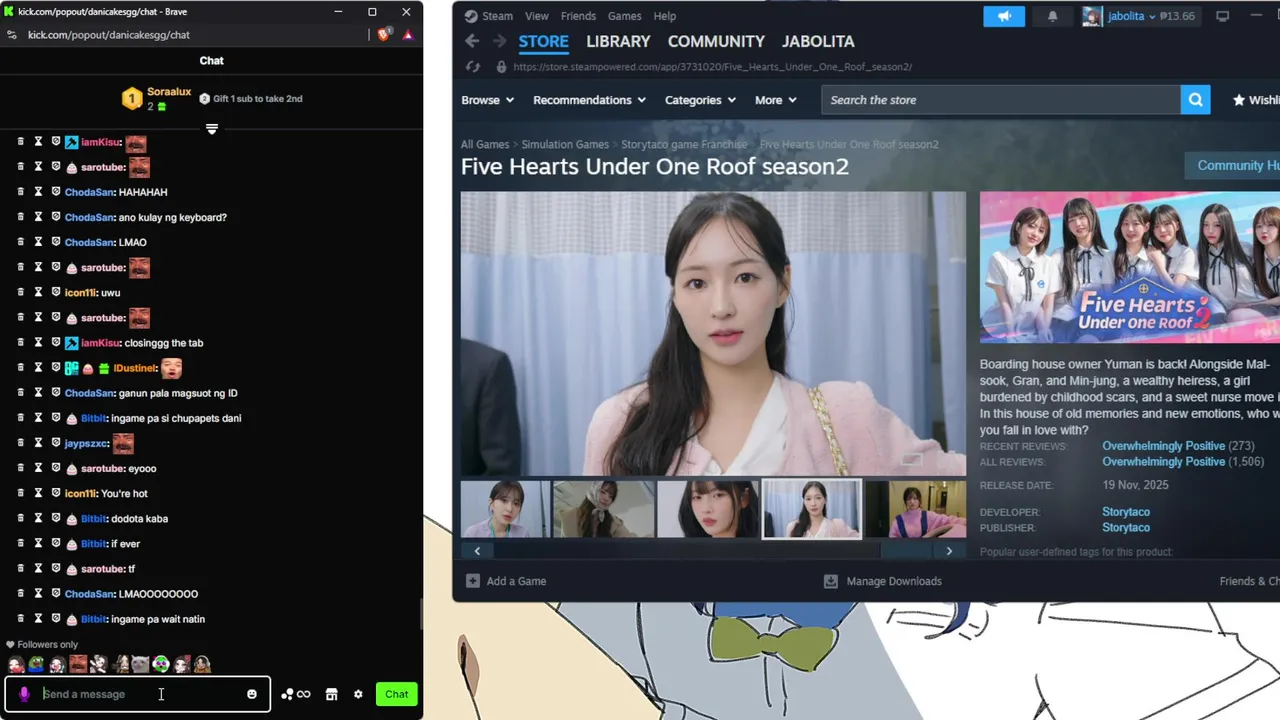Image resolution: width=1280 pixels, height=720 pixels.
Task: Select the STORE tab in Steam
Action: coord(543,41)
